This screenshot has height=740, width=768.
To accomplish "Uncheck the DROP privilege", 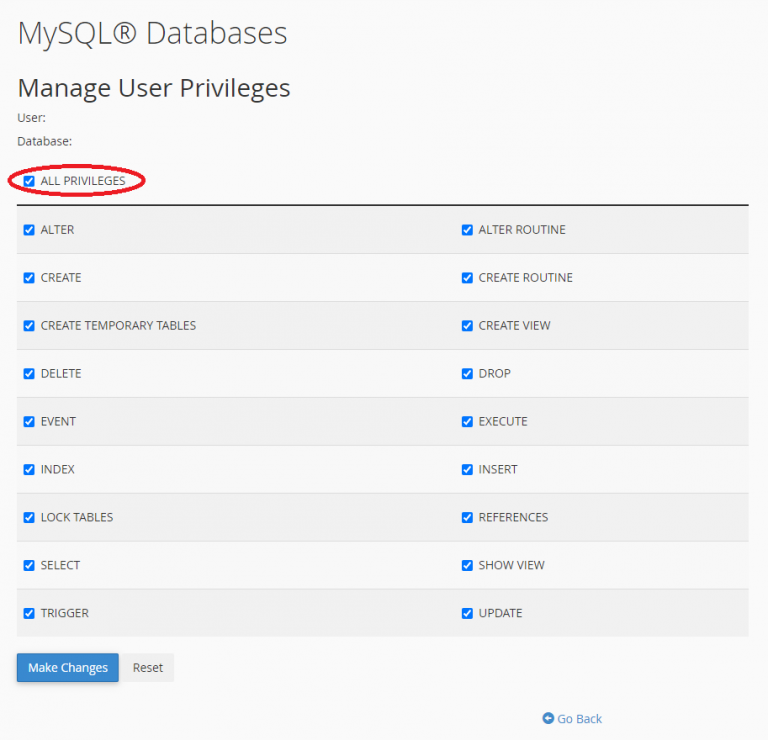I will [467, 374].
